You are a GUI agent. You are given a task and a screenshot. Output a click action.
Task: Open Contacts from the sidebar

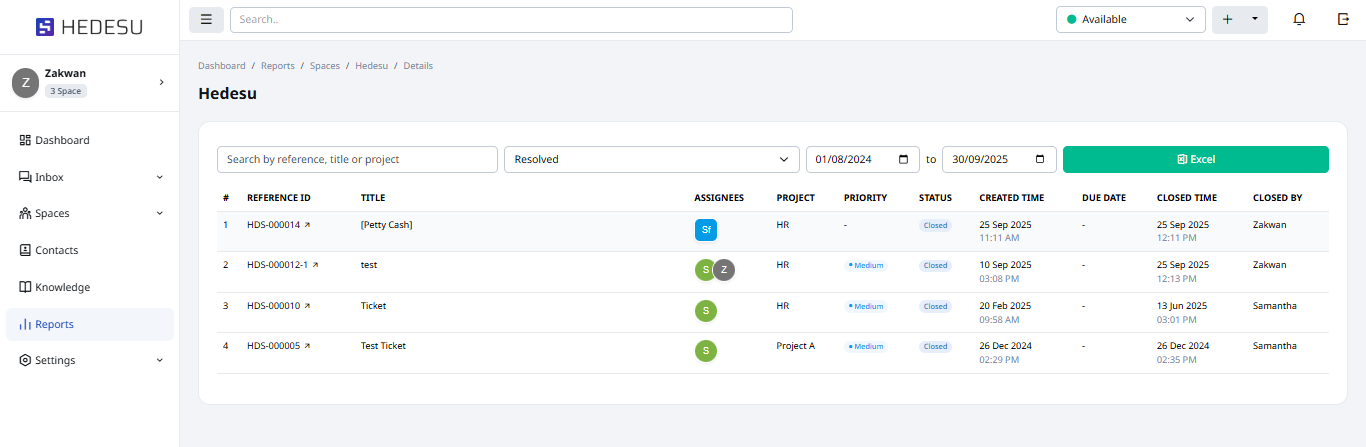pyautogui.click(x=56, y=250)
